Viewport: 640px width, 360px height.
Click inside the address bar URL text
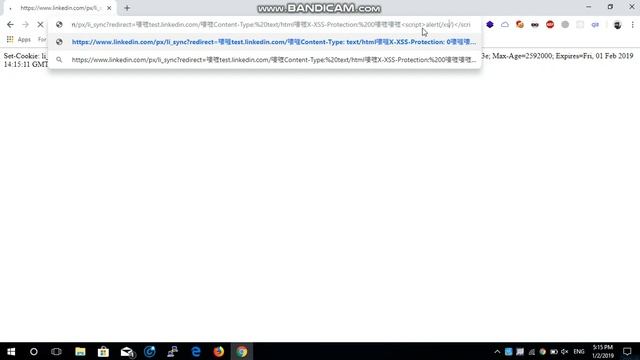pos(271,24)
